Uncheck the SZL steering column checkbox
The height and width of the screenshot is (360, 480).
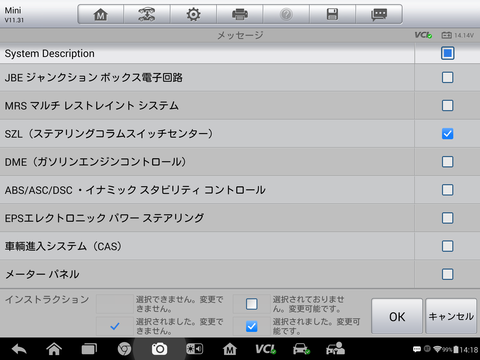click(447, 134)
